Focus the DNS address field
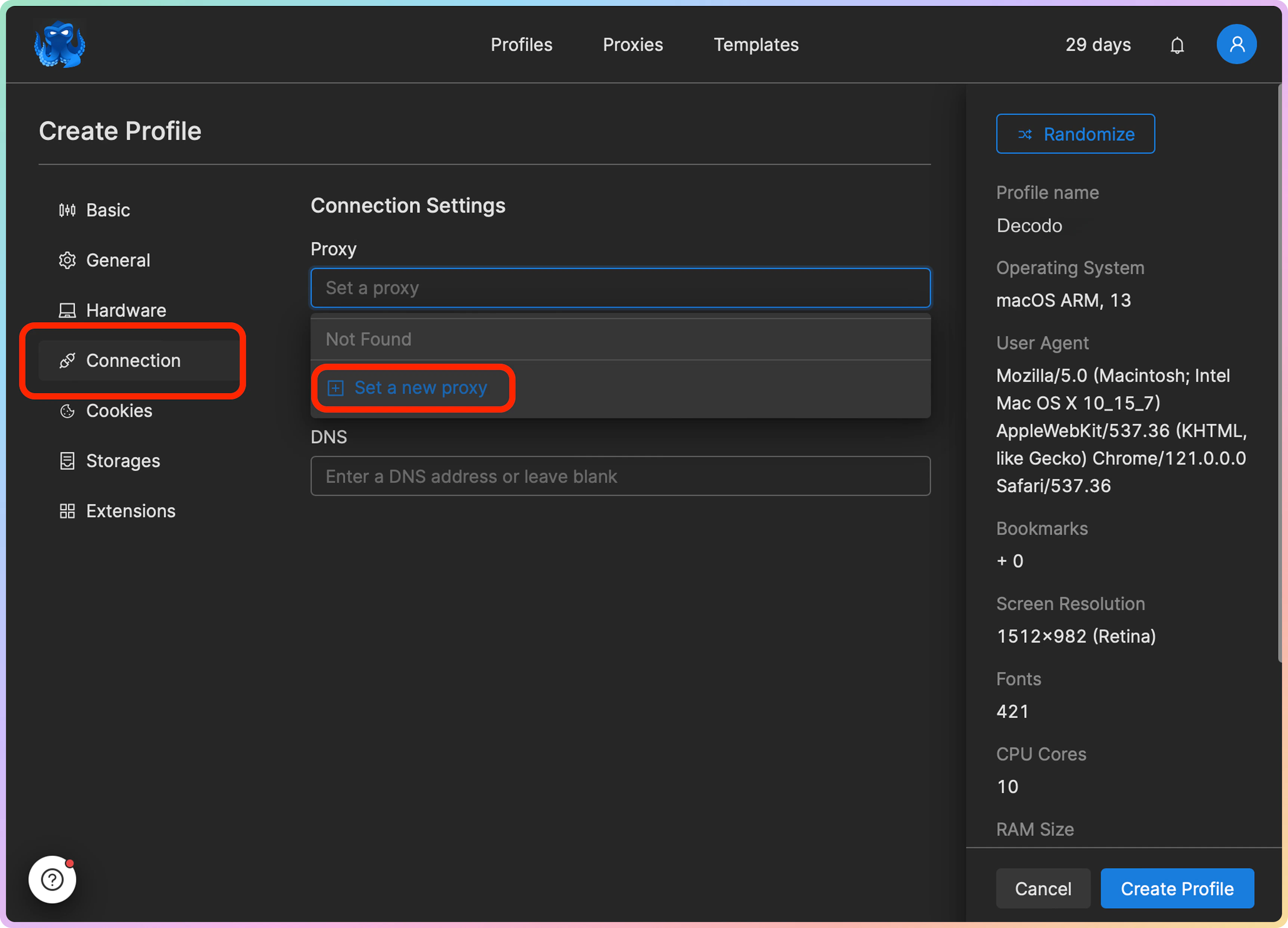1288x928 pixels. point(620,476)
